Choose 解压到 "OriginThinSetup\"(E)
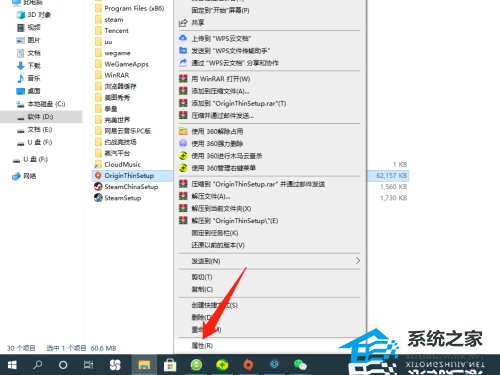The image size is (500, 375). coord(229,221)
